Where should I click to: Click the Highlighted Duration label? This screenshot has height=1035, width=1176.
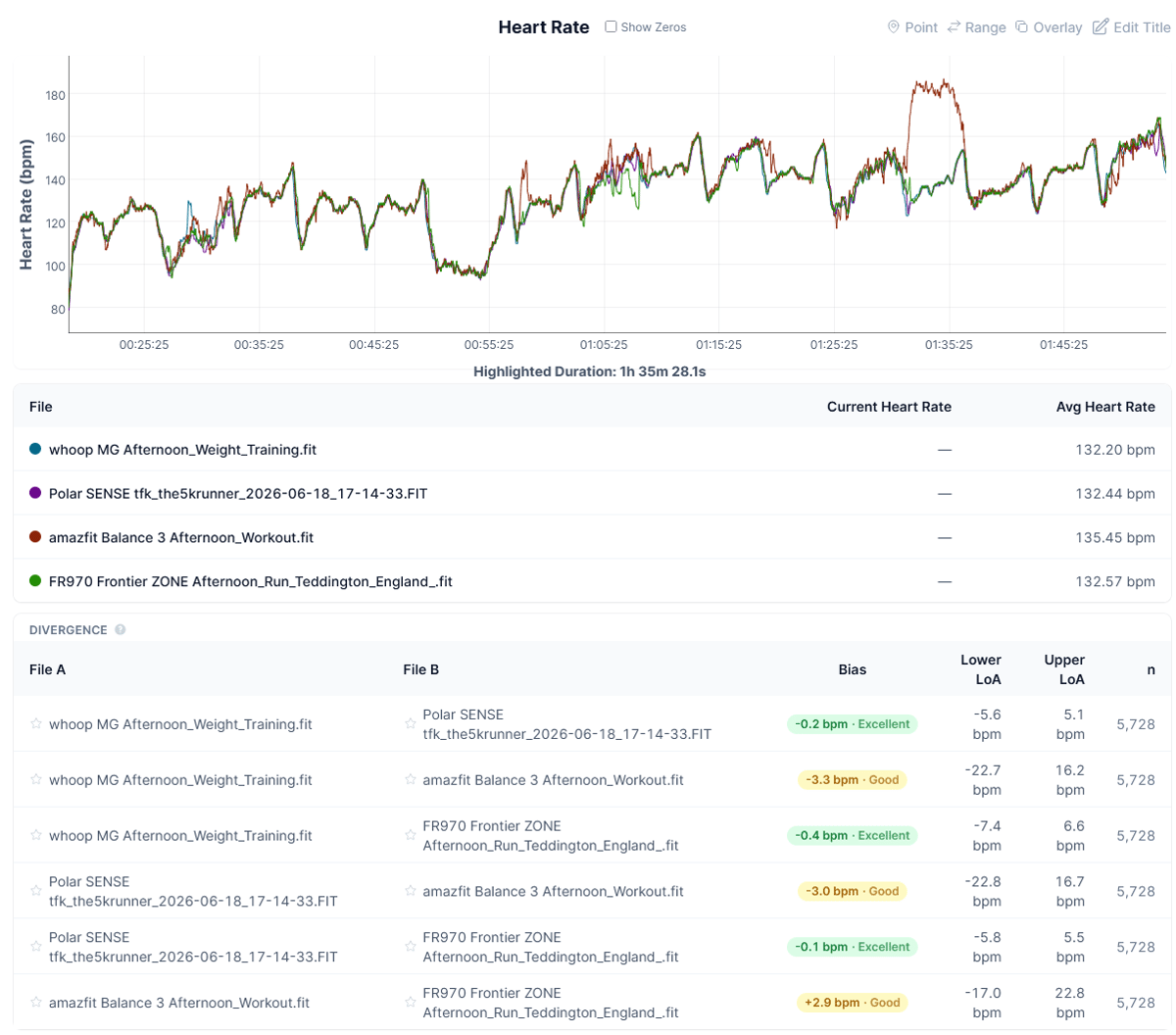(x=590, y=371)
